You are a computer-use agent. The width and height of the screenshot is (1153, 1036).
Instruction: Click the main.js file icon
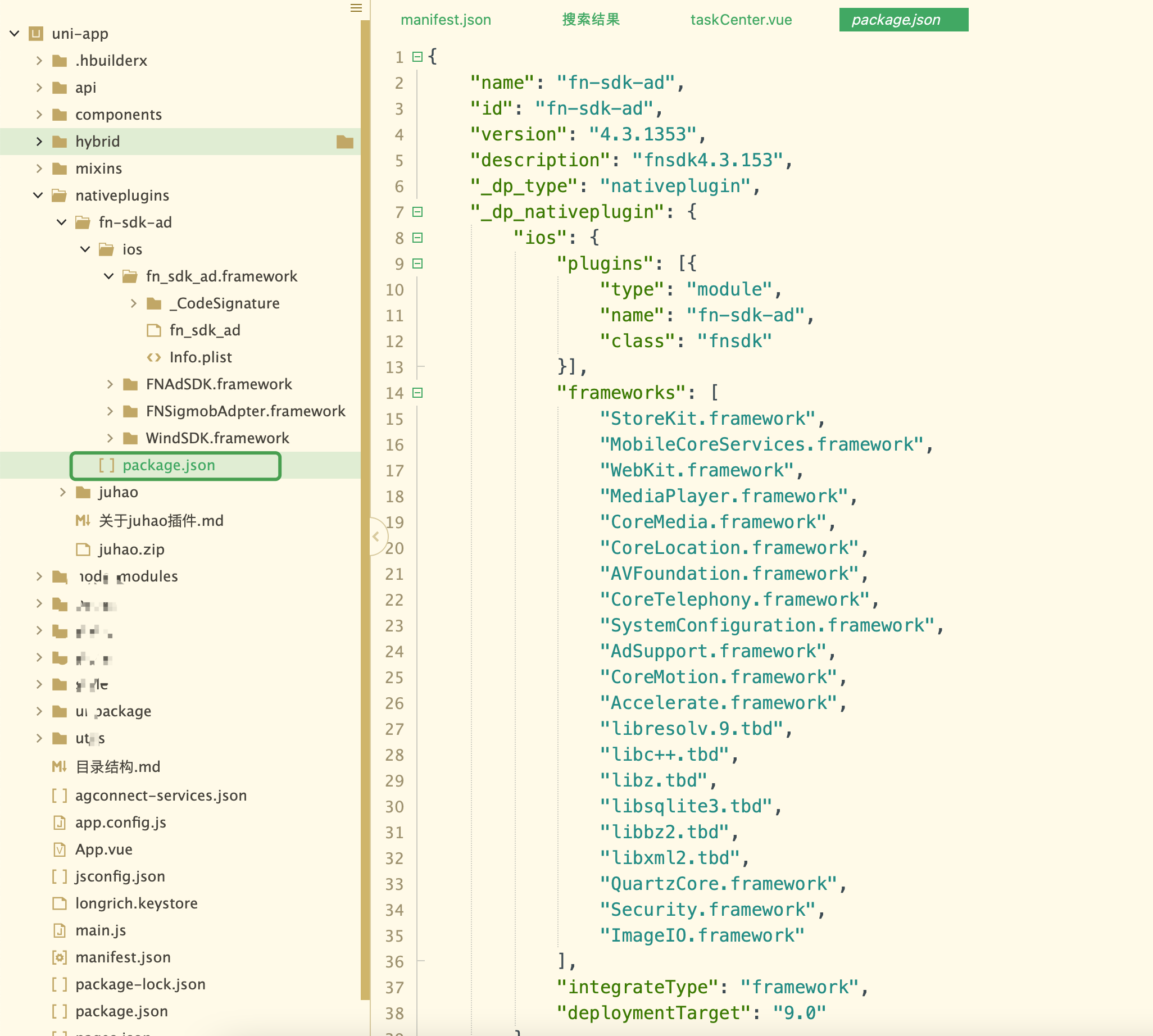59,930
